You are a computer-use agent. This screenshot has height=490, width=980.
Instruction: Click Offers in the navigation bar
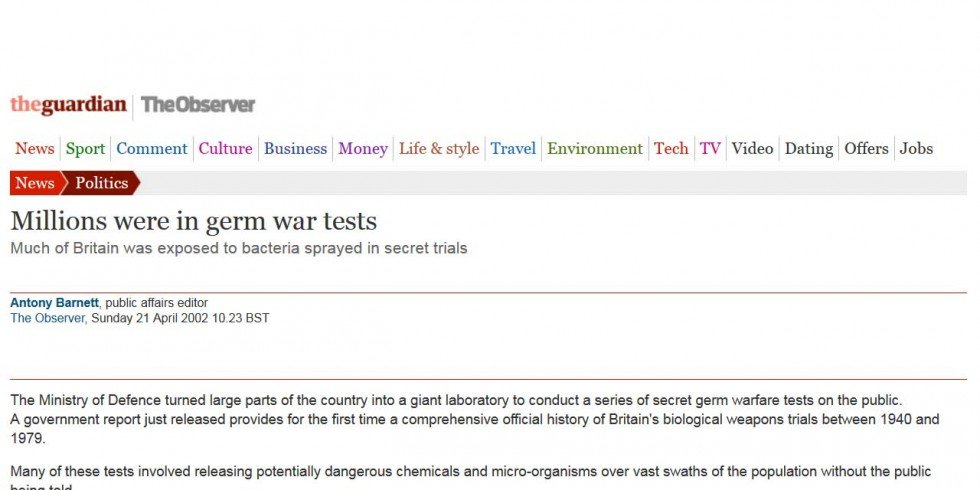[x=866, y=149]
